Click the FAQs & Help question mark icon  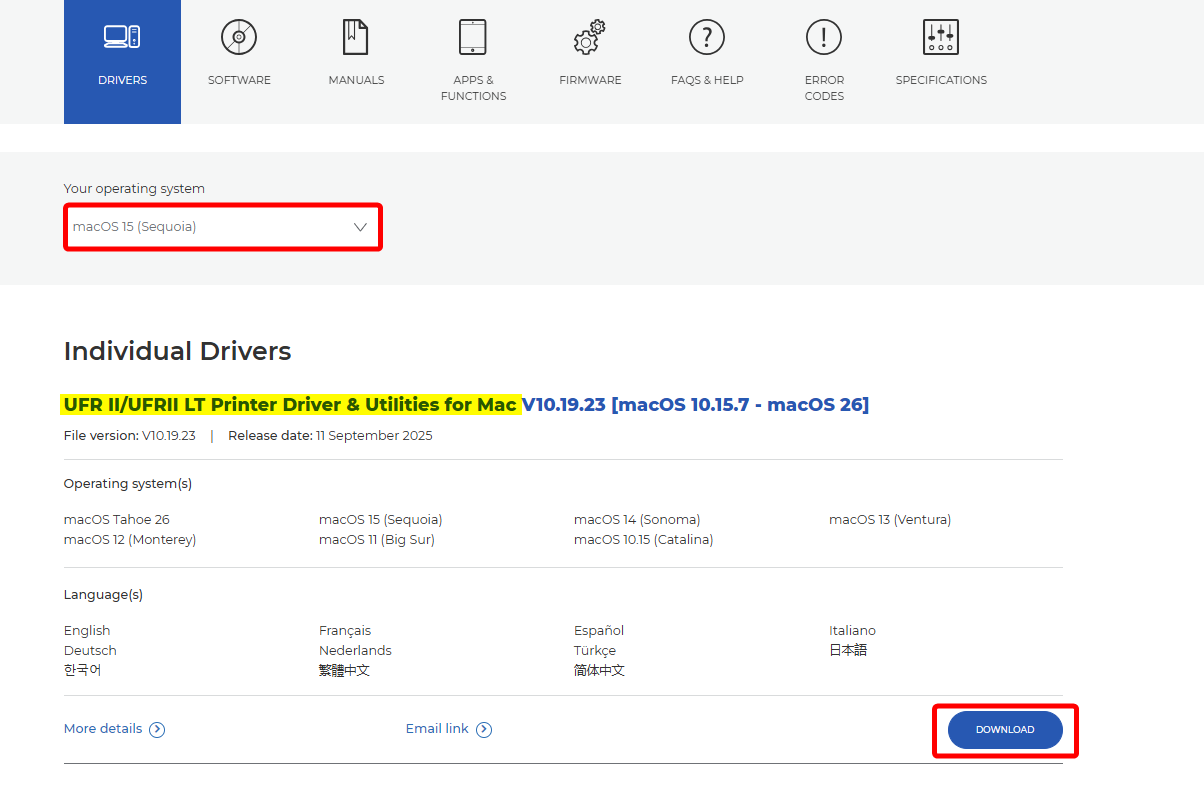tap(707, 37)
